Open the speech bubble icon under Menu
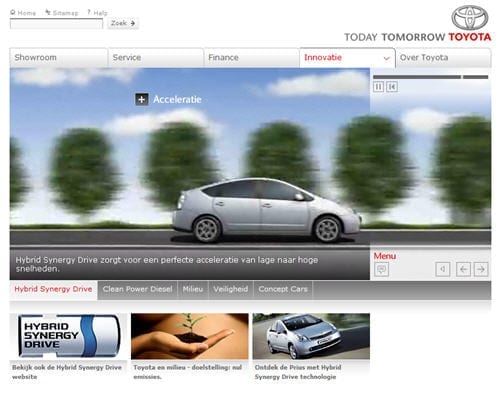The width and height of the screenshot is (500, 395). click(x=381, y=269)
